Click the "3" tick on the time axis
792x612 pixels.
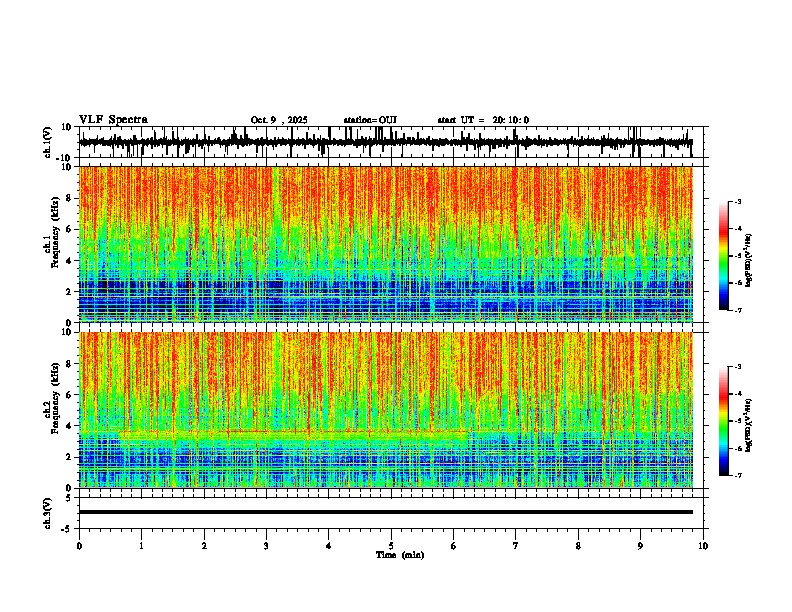[x=266, y=546]
